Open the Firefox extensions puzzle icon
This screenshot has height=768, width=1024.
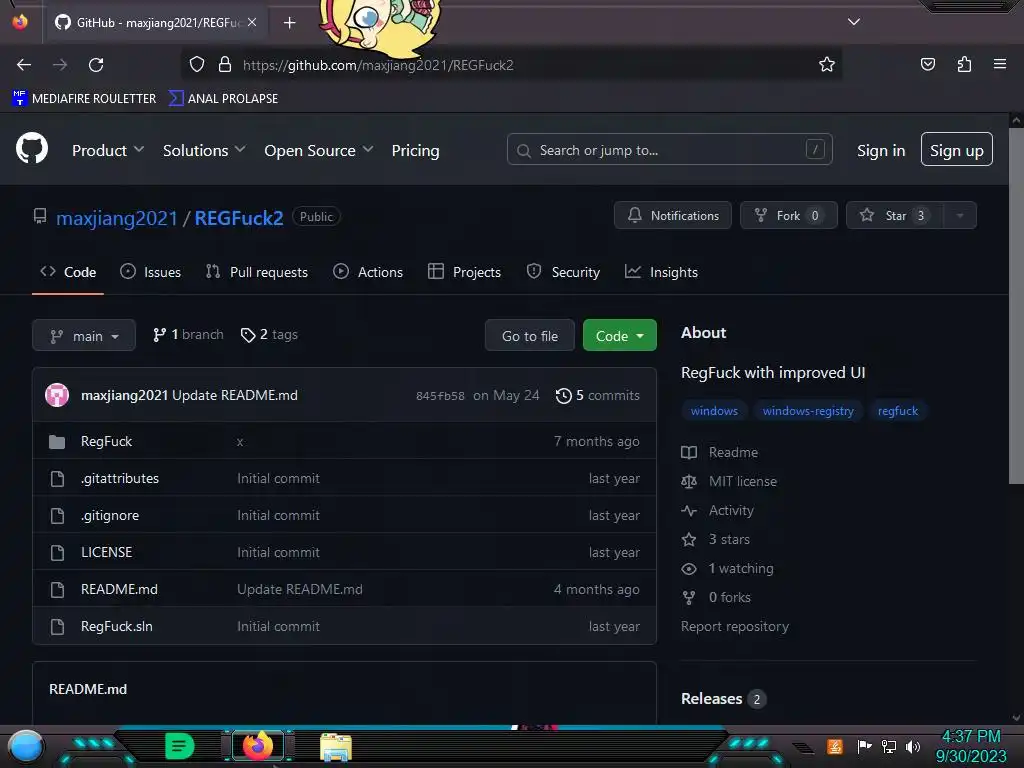click(964, 64)
